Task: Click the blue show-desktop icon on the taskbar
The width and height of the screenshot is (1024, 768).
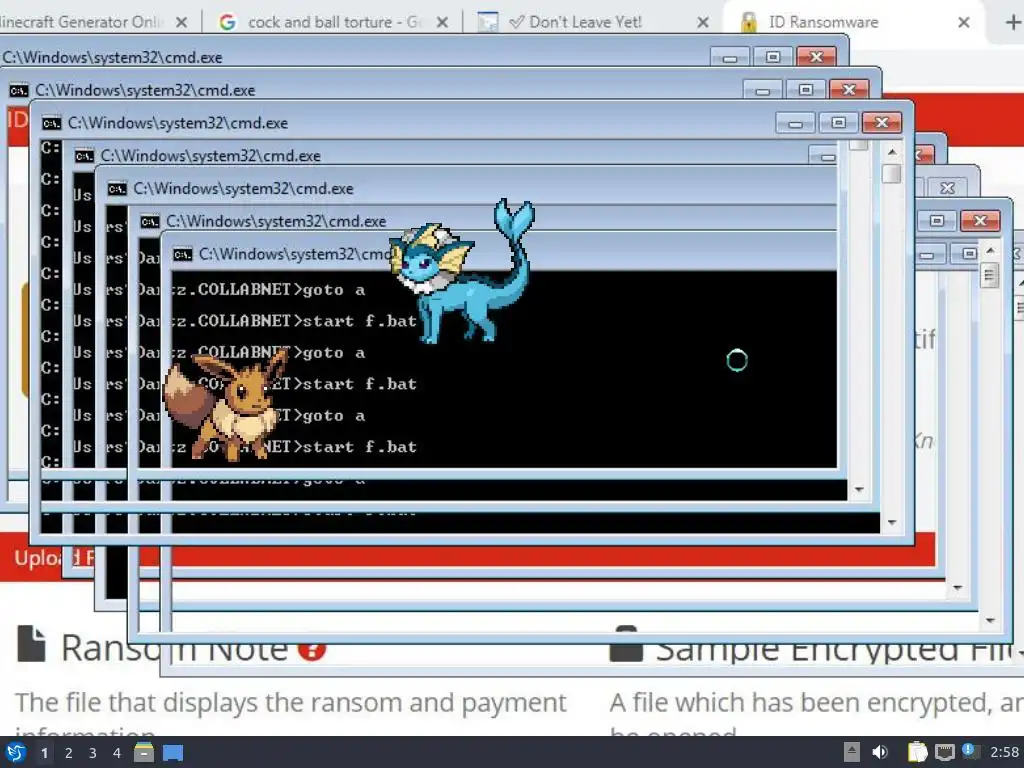Action: click(x=173, y=753)
